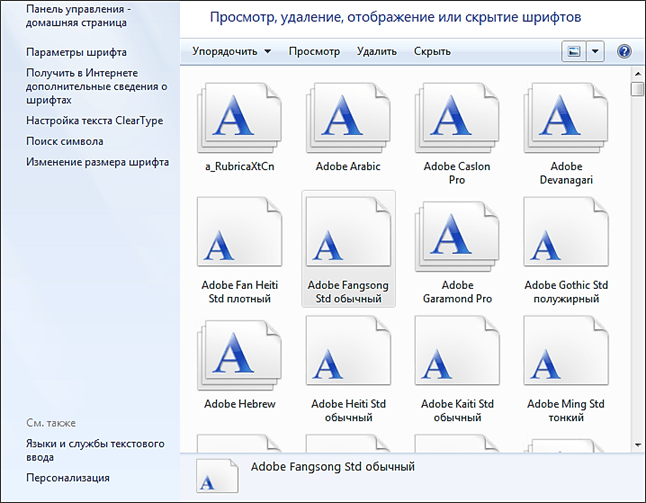Select the Adobe Arabic font icon
The image size is (646, 503).
pos(348,118)
